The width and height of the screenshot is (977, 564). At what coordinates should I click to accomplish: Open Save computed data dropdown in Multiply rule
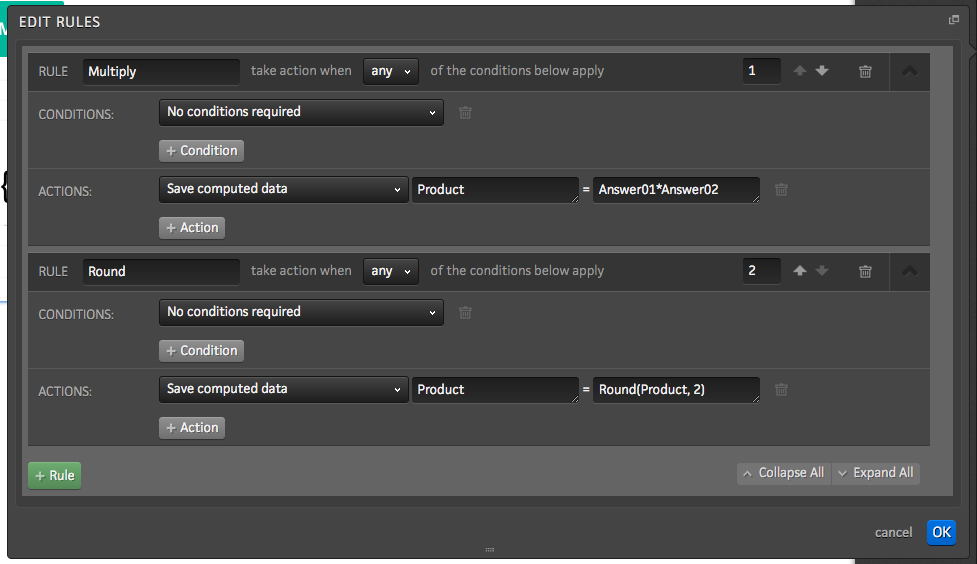coord(282,189)
